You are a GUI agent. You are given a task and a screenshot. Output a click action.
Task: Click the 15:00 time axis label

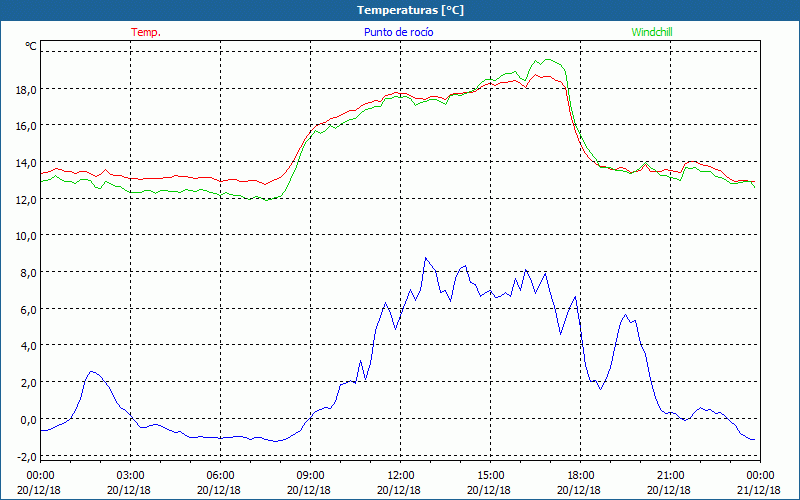point(490,476)
